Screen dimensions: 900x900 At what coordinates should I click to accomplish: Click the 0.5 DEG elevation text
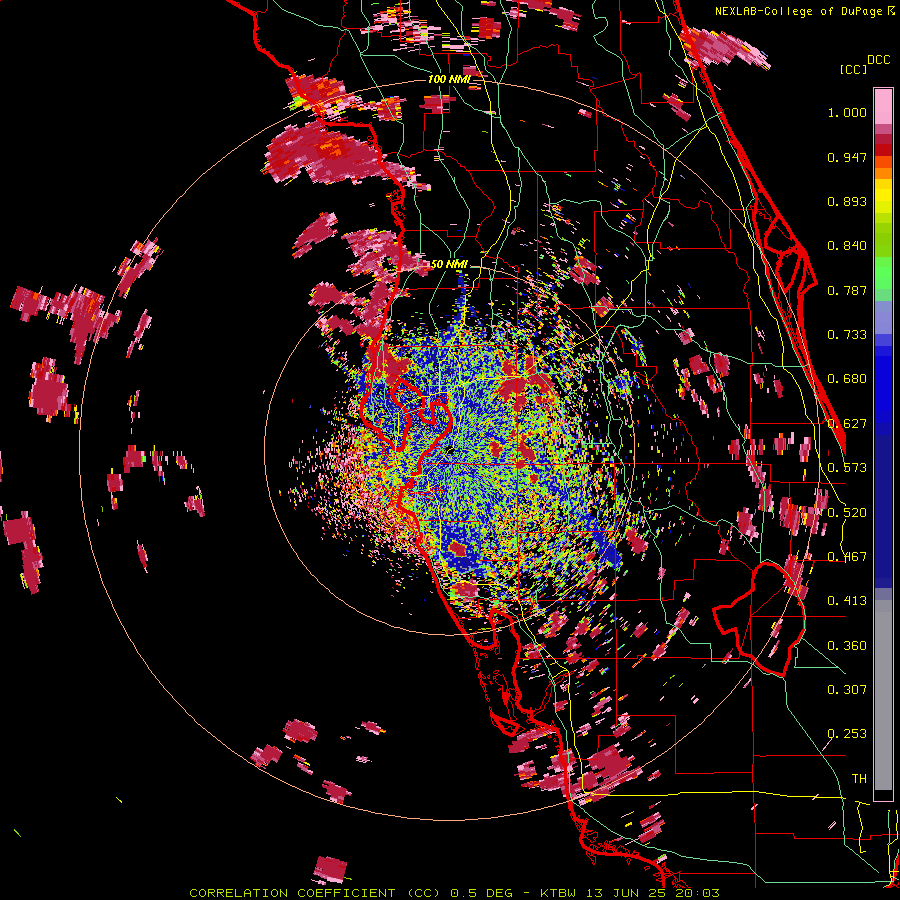[x=482, y=893]
